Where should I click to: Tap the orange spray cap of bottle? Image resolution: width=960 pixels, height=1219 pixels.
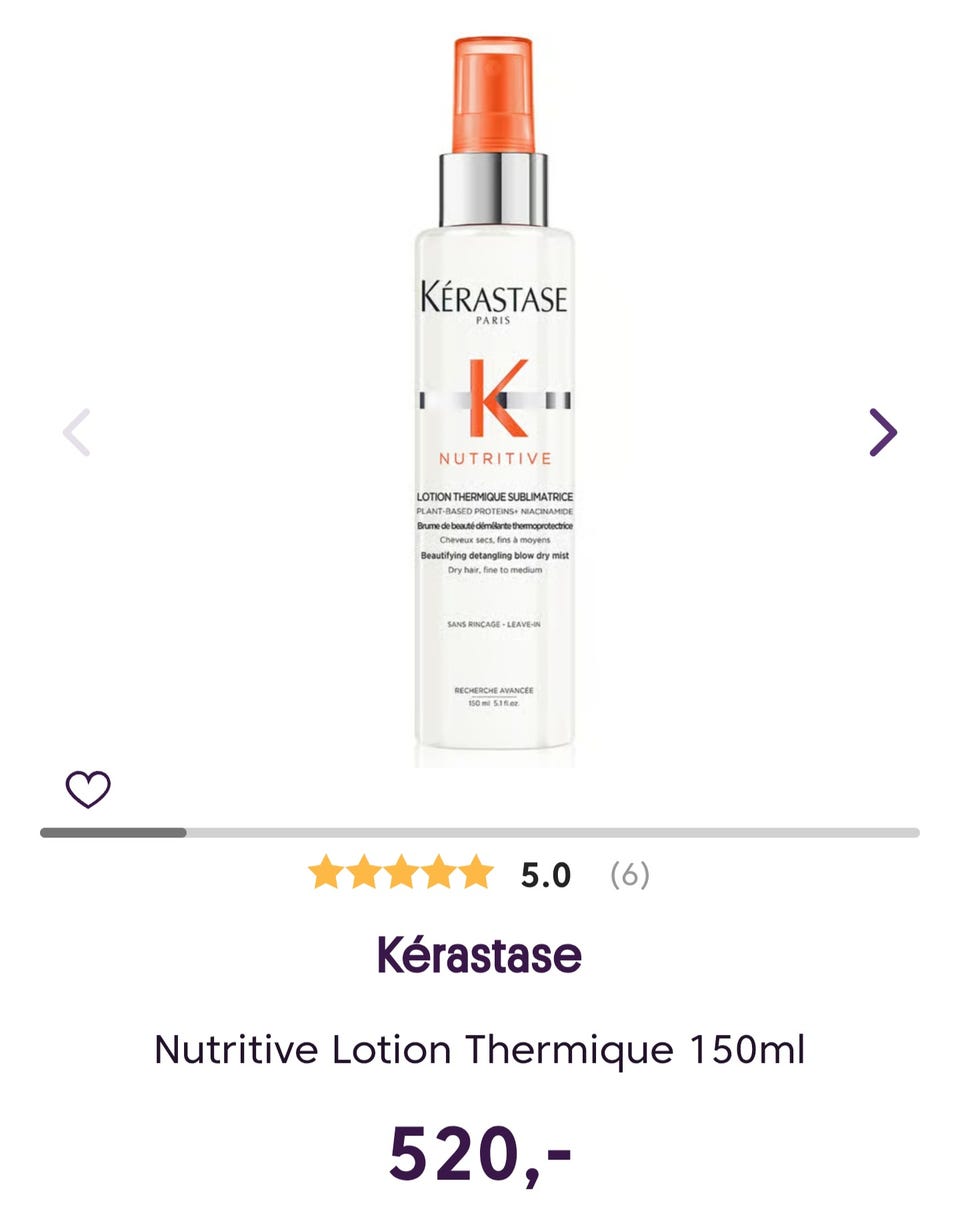[494, 95]
